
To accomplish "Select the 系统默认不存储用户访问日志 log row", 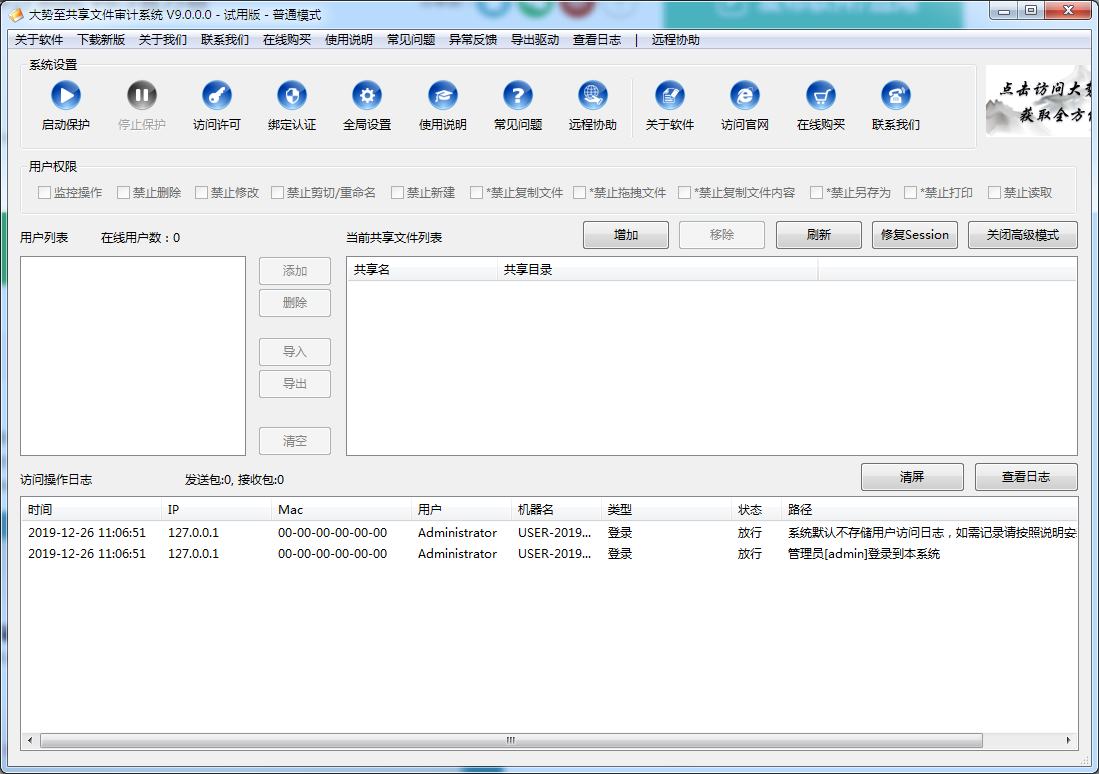I will pyautogui.click(x=550, y=533).
